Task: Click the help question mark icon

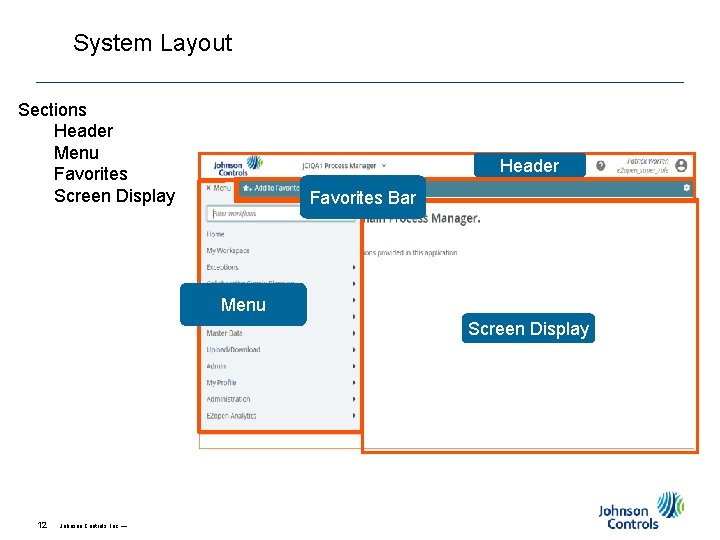Action: click(600, 166)
